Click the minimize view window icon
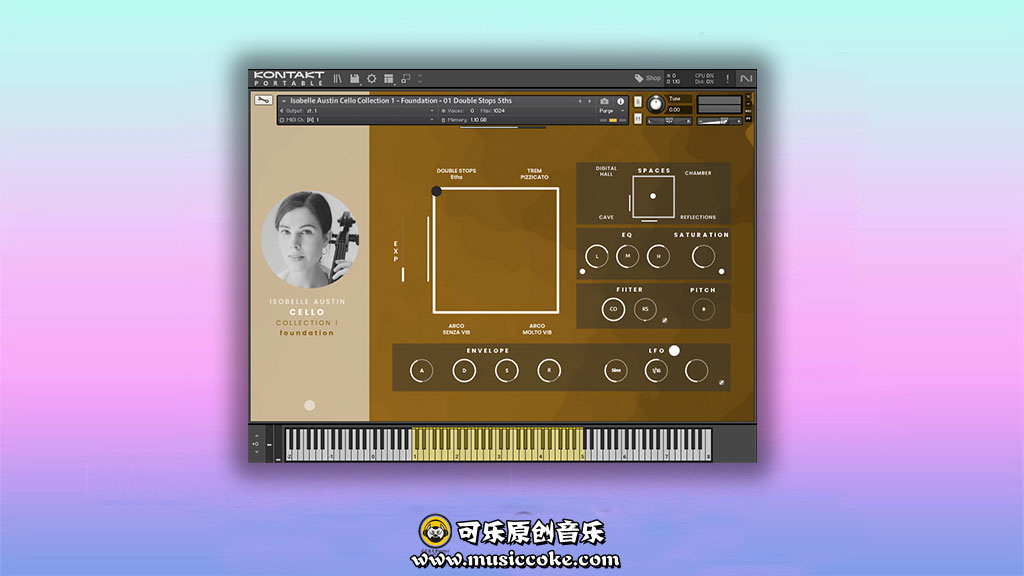This screenshot has height=576, width=1024. 406,79
